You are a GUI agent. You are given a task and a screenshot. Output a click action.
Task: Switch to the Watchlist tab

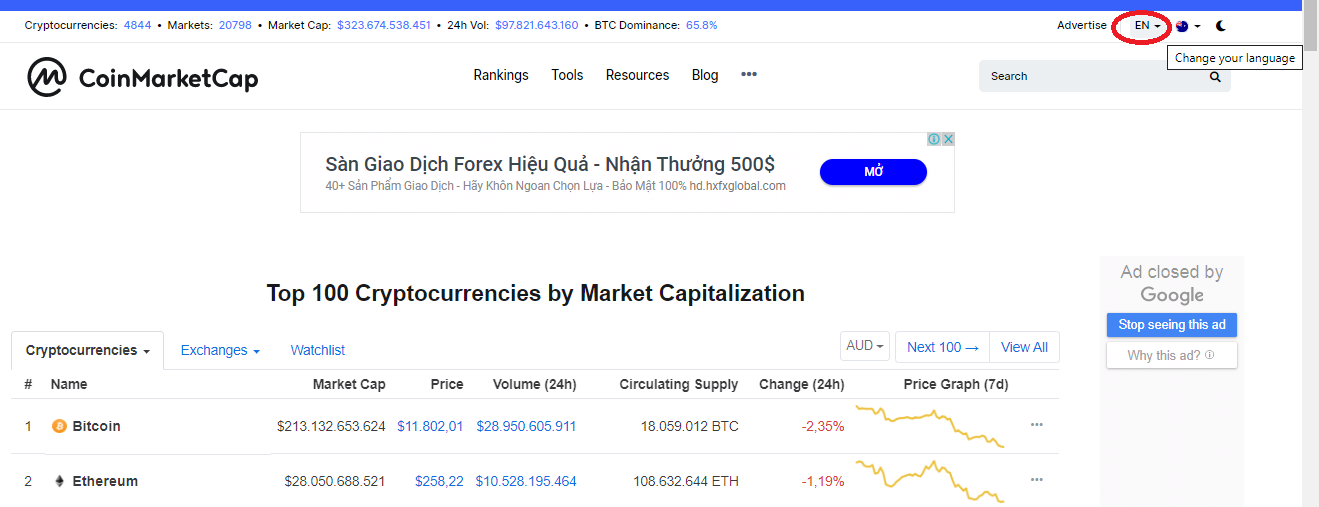point(318,350)
